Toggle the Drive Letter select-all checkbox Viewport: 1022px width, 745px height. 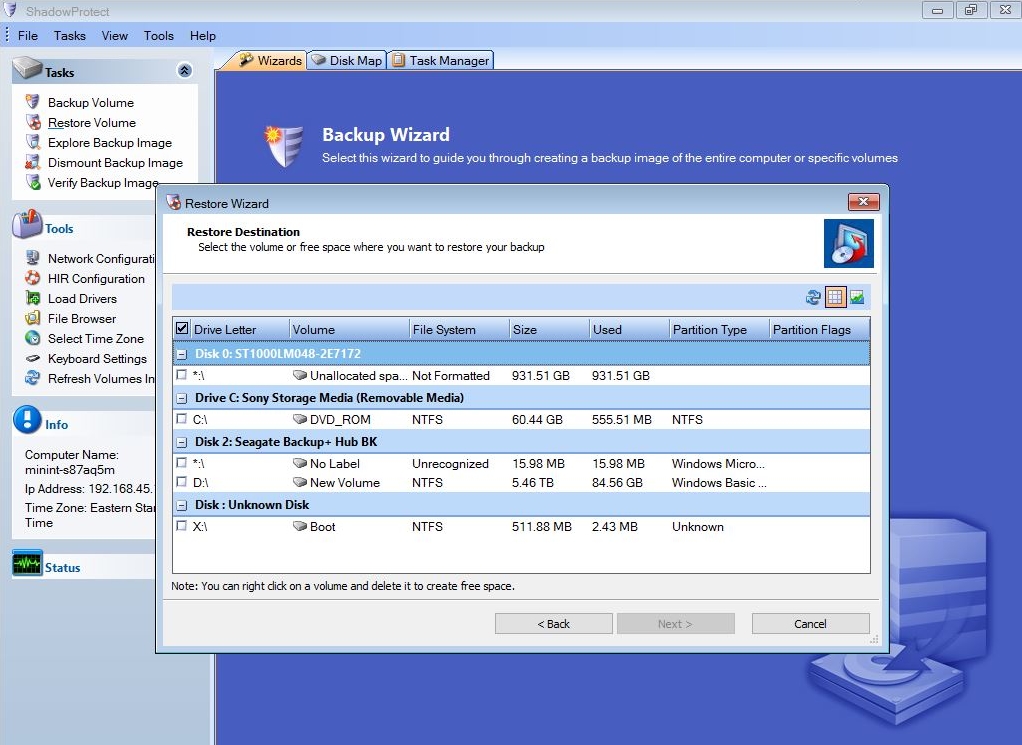180,329
